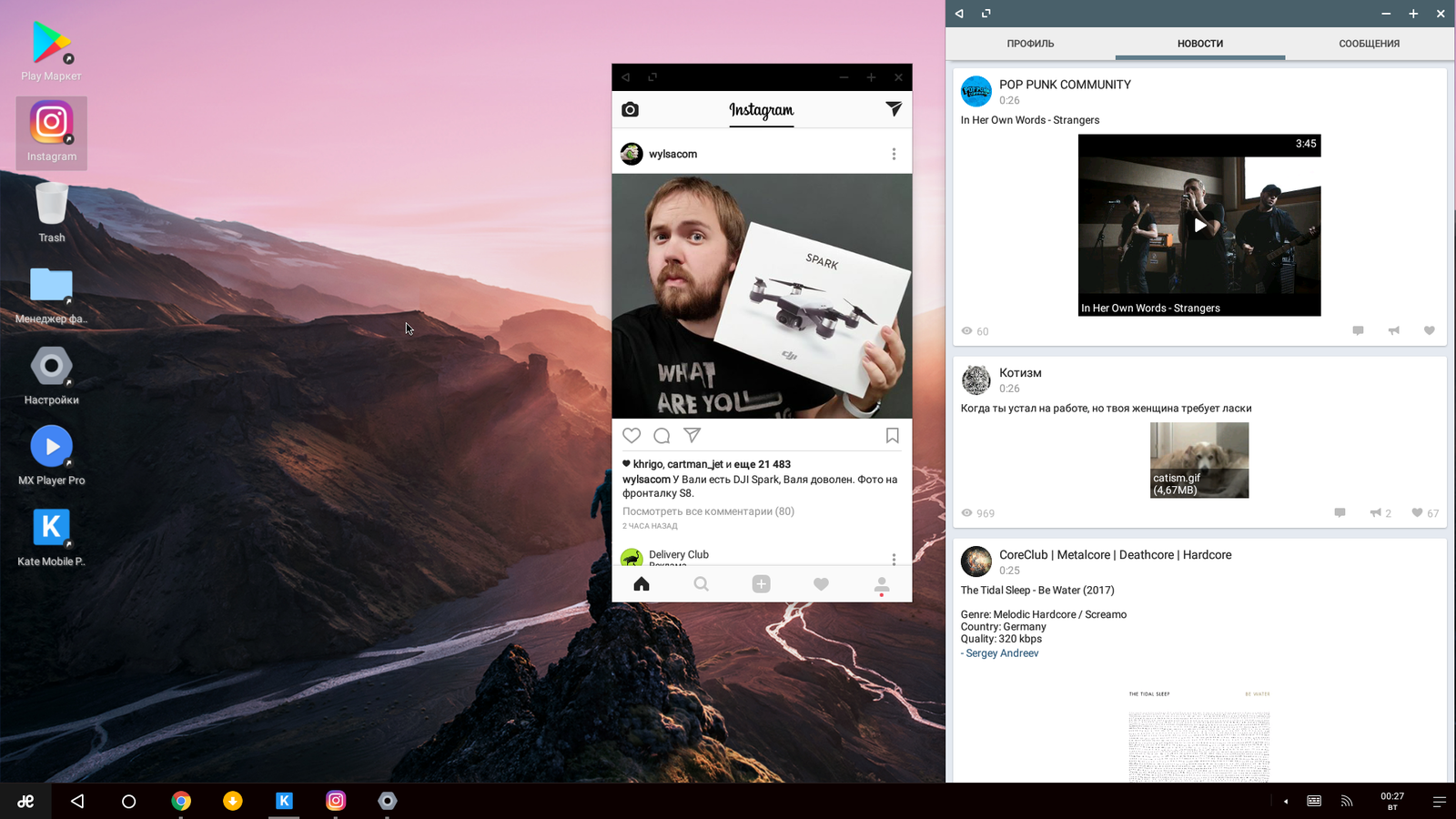The width and height of the screenshot is (1456, 819).
Task: Switch to СООБЩЕНИЯ tab in Kate Mobile
Action: click(1369, 44)
